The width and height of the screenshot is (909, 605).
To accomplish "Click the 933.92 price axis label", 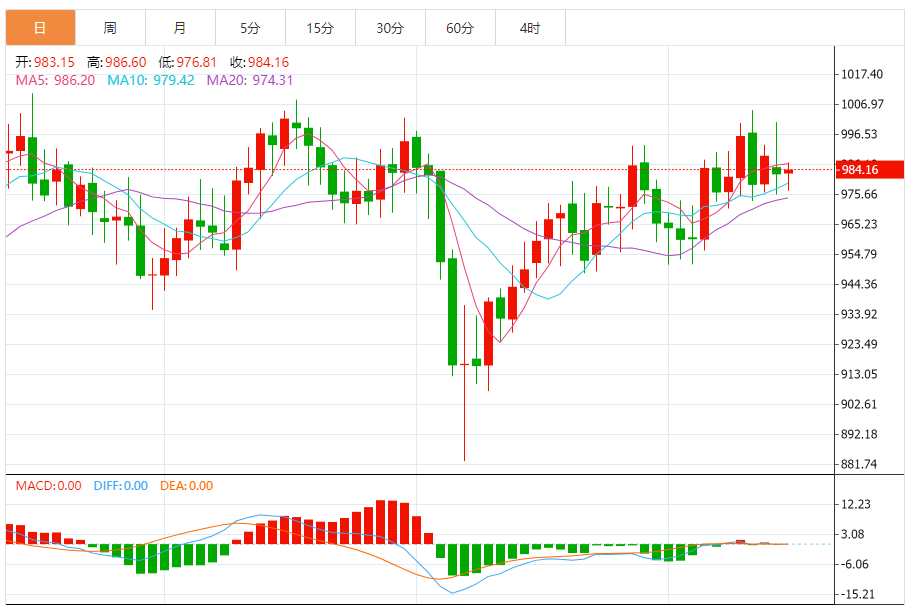I will pyautogui.click(x=859, y=314).
